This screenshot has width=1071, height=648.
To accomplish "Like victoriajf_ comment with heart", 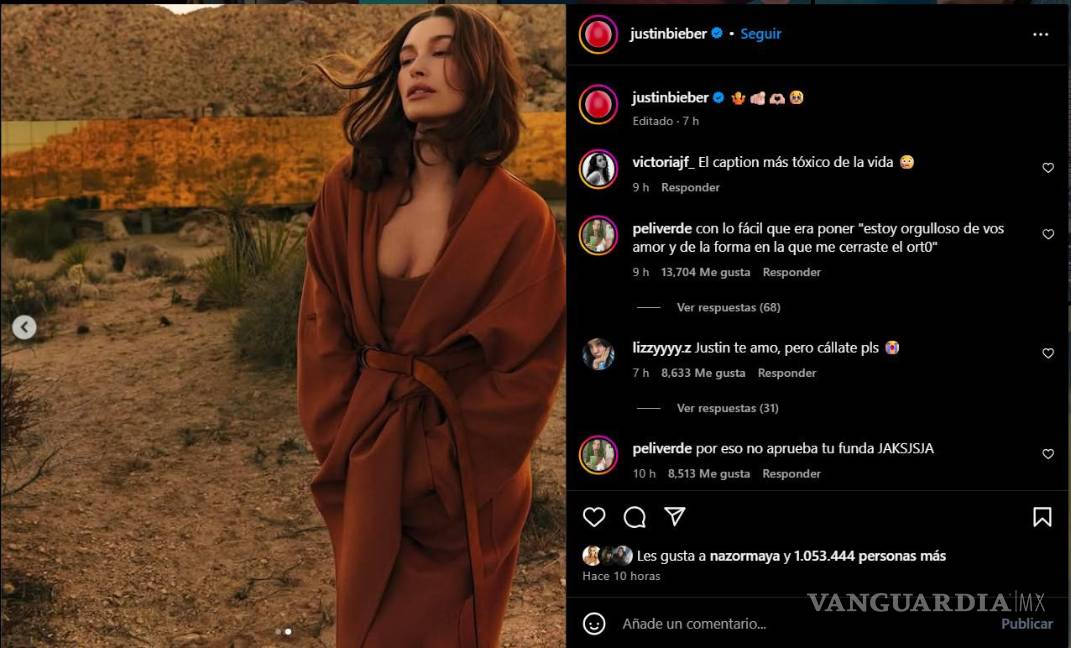I will [x=1048, y=167].
